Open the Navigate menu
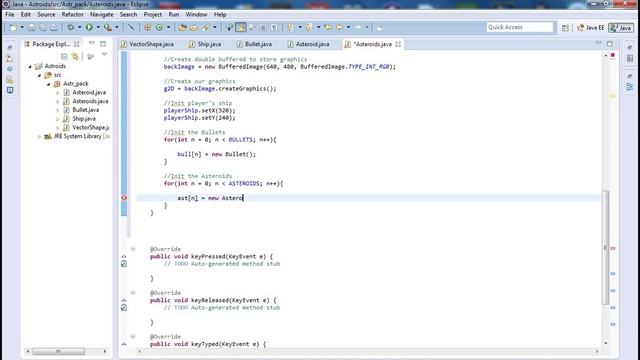The width and height of the screenshot is (640, 360). [x=102, y=14]
